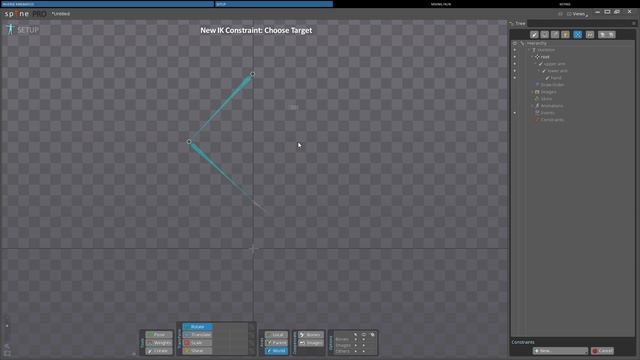Toggle Bones select option dot

pyautogui.click(x=356, y=340)
